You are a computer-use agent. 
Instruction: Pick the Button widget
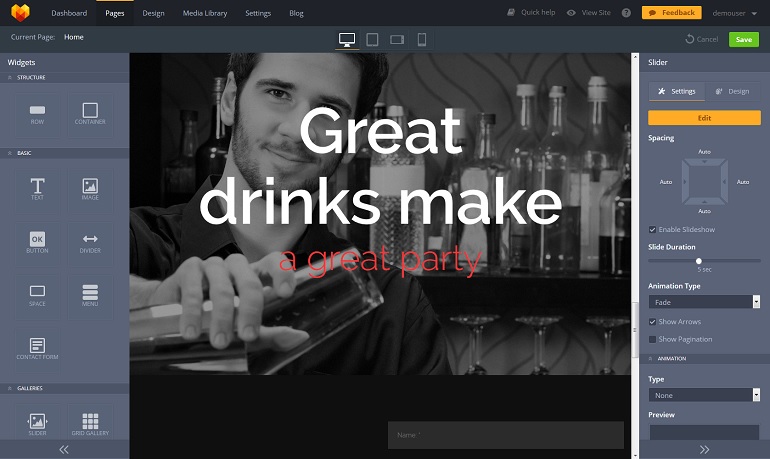37,240
